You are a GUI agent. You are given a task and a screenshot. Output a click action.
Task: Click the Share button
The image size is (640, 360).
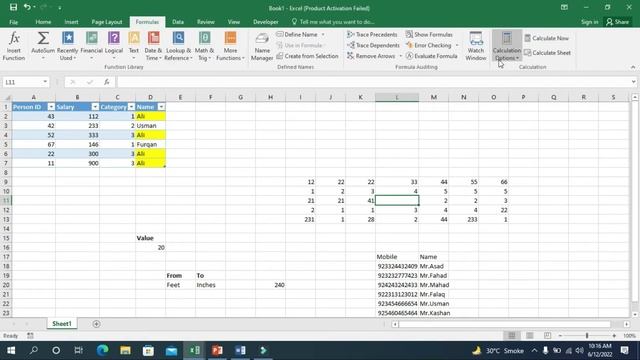click(x=618, y=22)
